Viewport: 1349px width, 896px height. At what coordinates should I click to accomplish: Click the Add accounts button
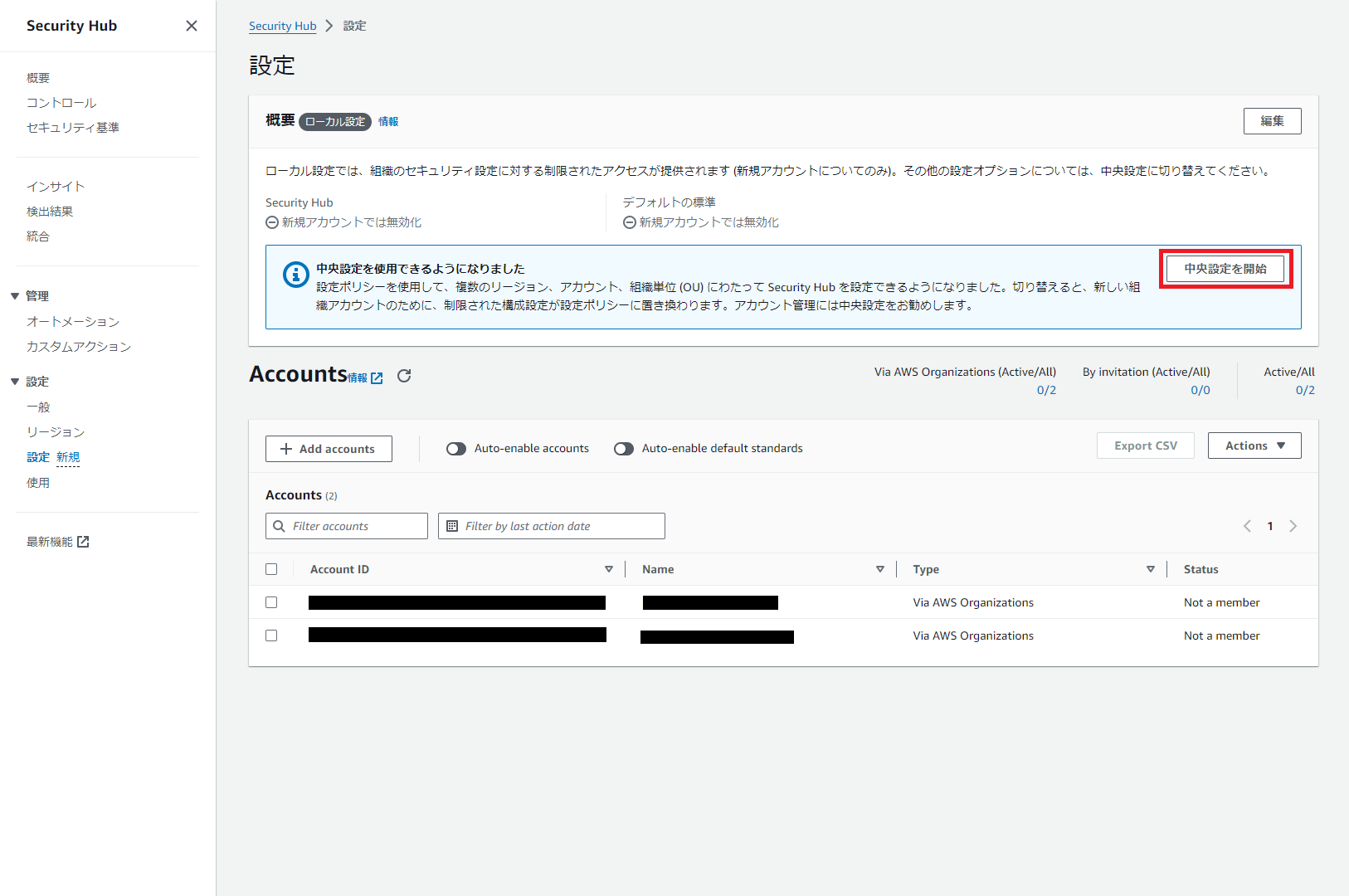(x=329, y=449)
